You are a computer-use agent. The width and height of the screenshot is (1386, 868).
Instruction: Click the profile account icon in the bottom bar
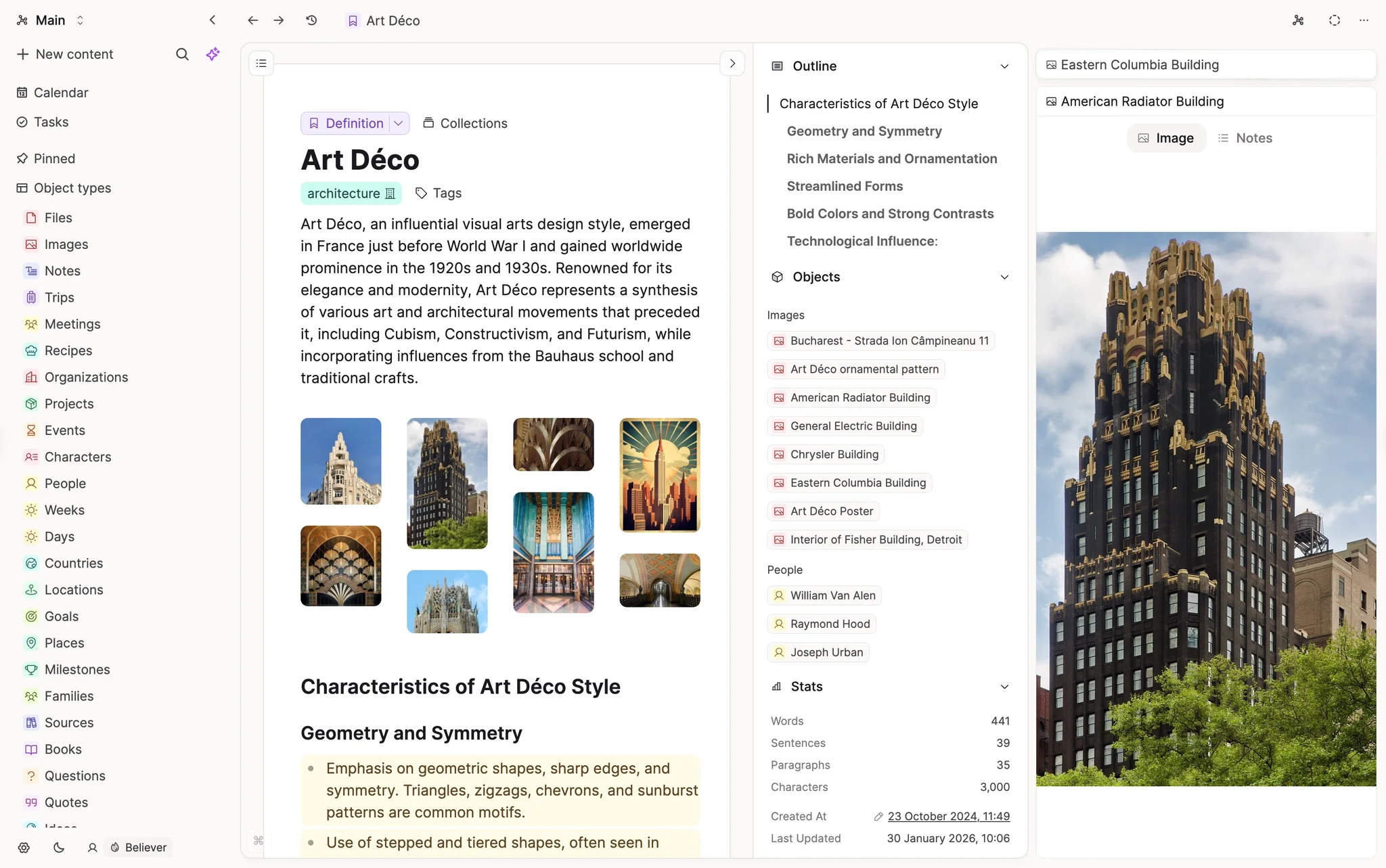coord(92,847)
